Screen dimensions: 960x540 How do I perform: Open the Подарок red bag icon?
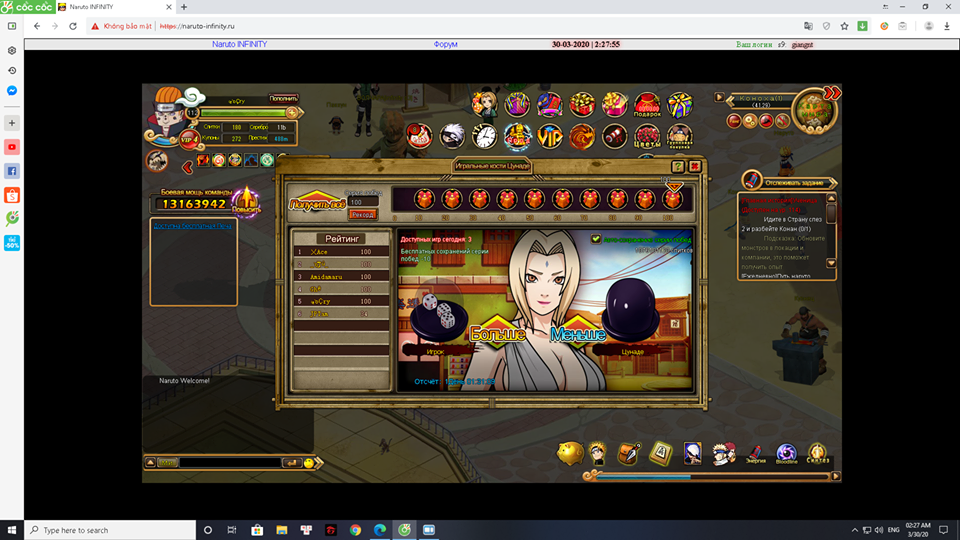pyautogui.click(x=647, y=105)
